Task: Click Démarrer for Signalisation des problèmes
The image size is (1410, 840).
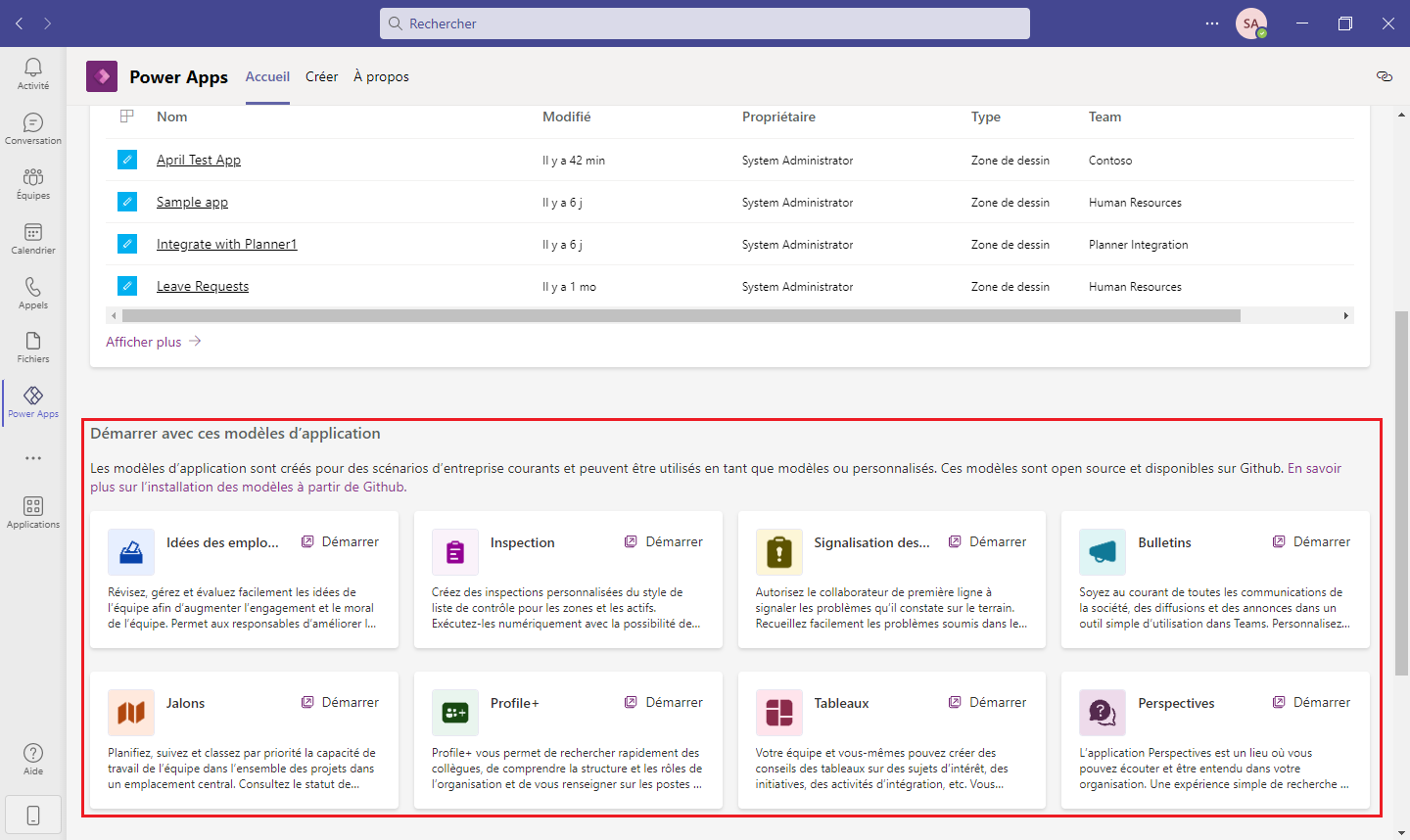Action: point(987,541)
